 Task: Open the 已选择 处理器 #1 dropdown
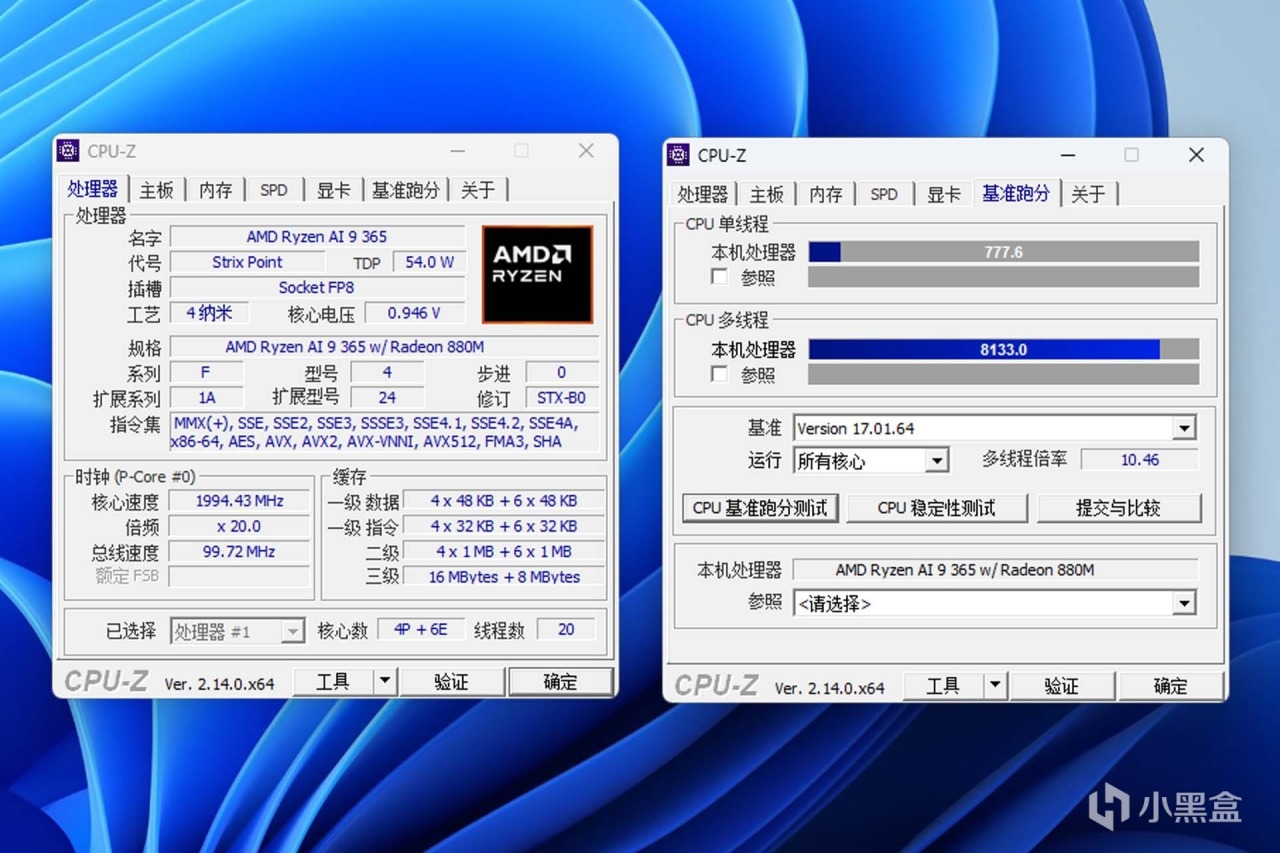click(292, 631)
